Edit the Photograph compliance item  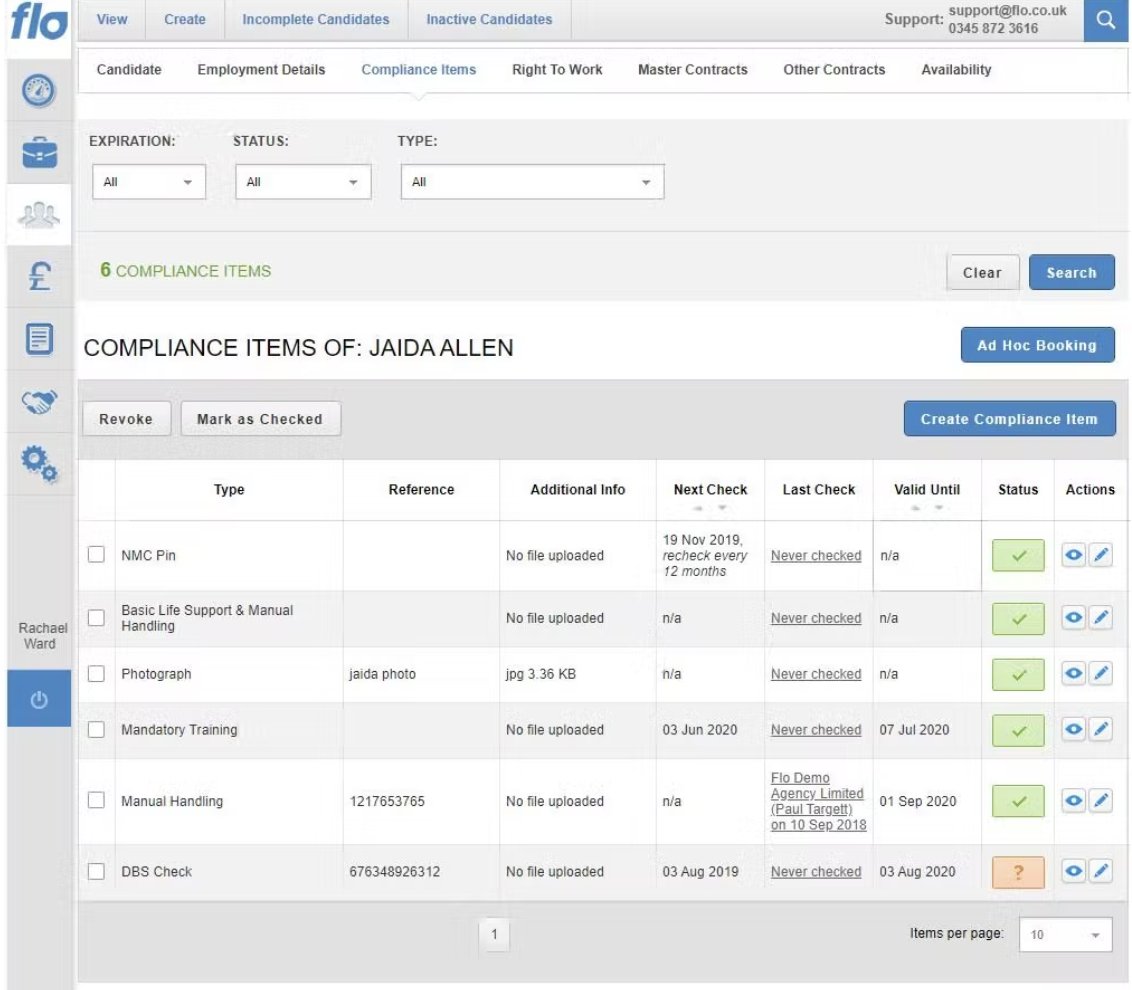point(1101,673)
